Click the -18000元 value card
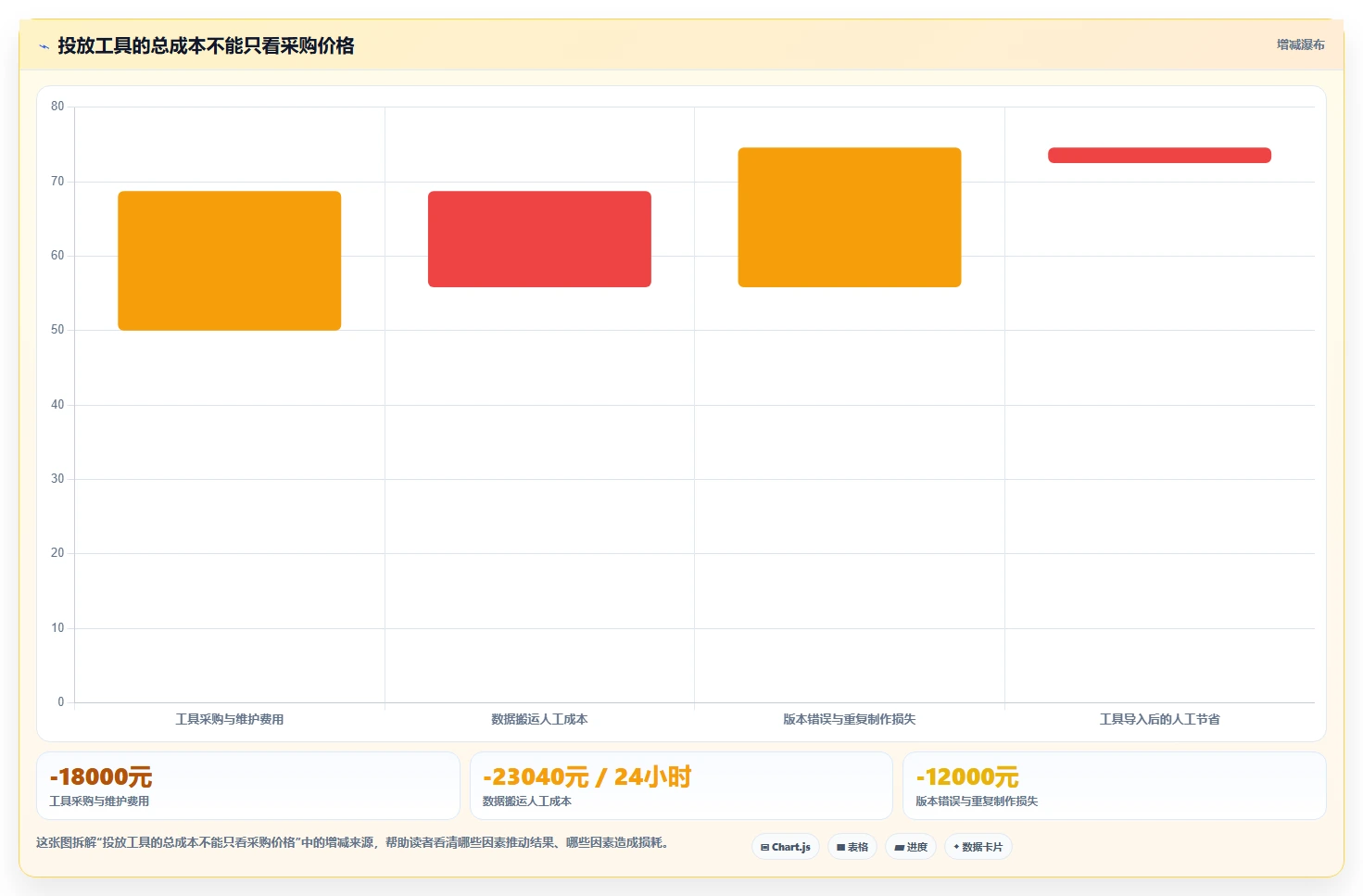Image resolution: width=1363 pixels, height=896 pixels. tap(248, 786)
